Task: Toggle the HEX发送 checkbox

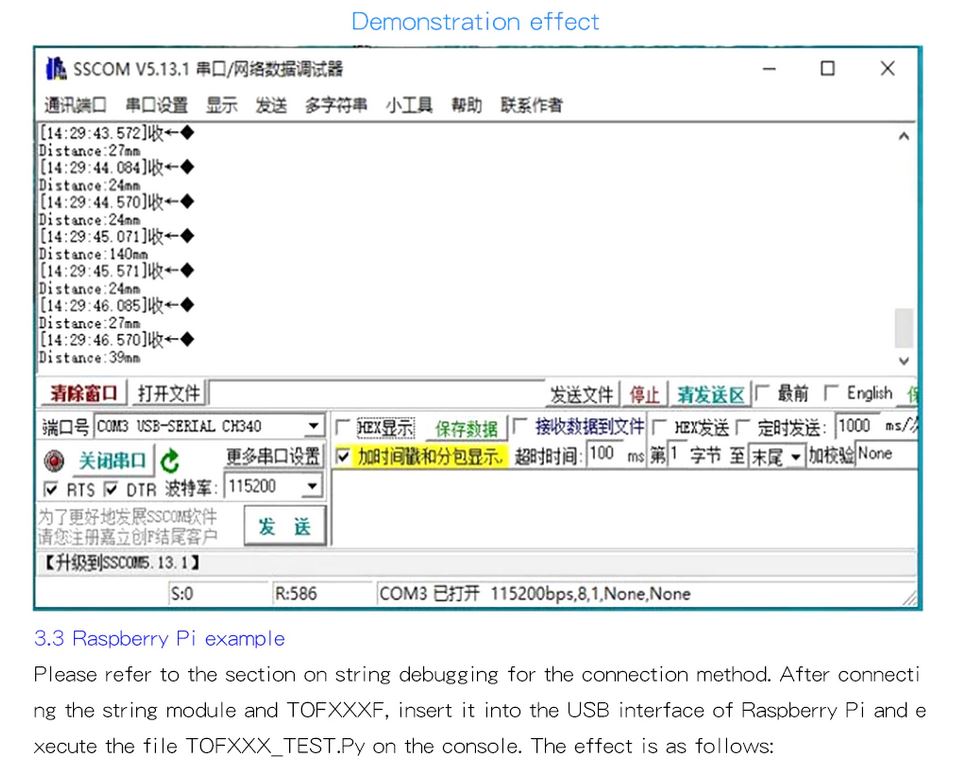Action: 659,427
